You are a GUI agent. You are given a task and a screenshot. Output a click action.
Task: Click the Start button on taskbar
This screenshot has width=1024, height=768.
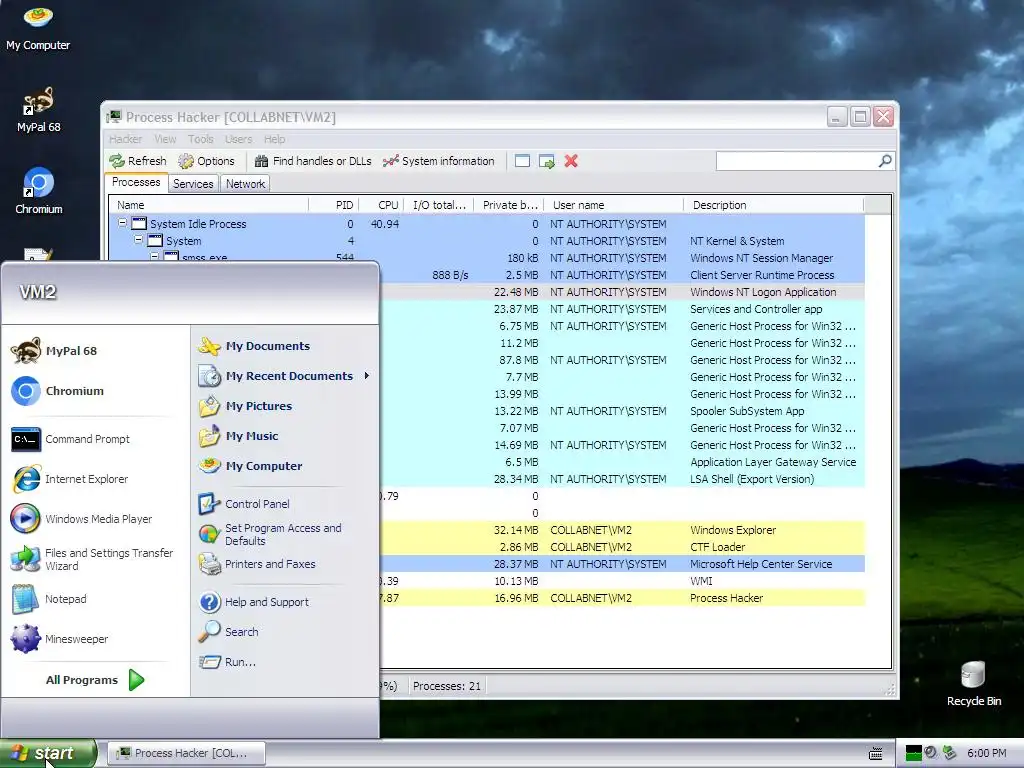(48, 753)
